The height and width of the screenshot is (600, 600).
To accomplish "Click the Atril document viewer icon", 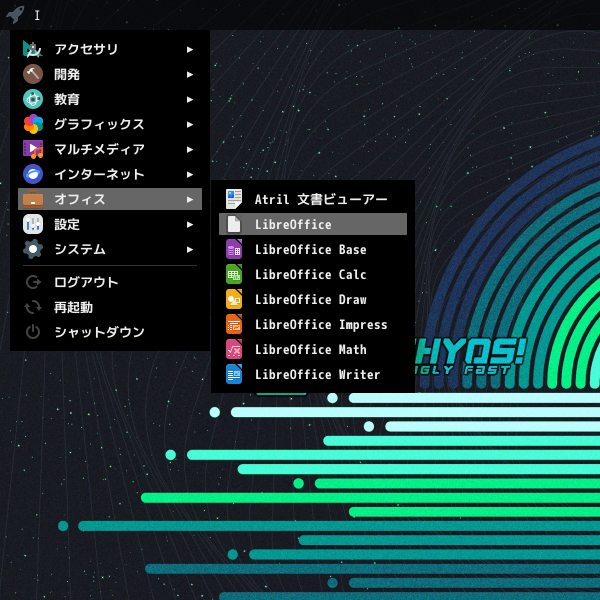I will [234, 199].
